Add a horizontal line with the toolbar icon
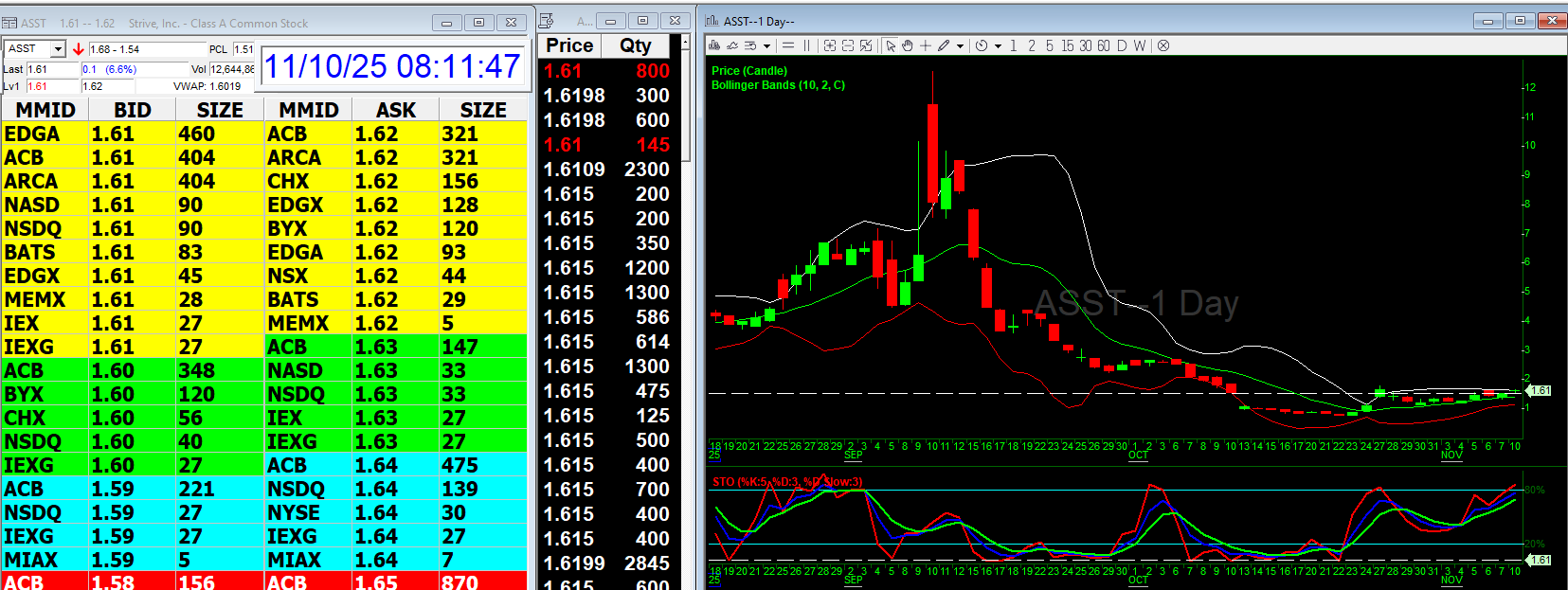1568x590 pixels. (x=788, y=45)
